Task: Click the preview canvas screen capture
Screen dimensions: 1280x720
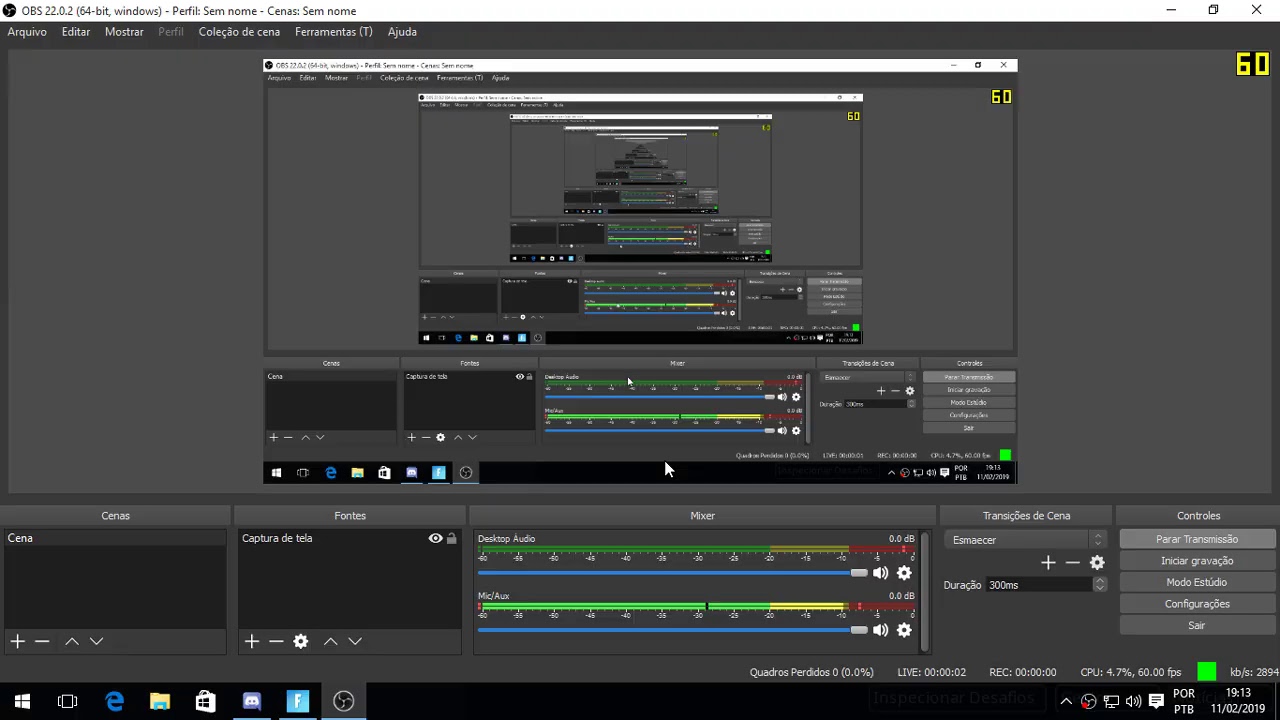Action: [640, 271]
